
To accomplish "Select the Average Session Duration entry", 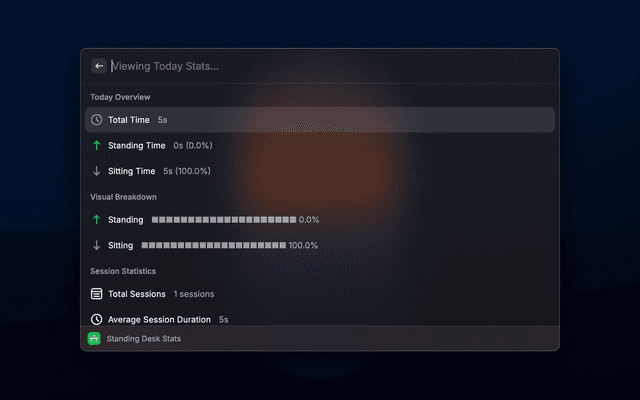I will pos(320,317).
